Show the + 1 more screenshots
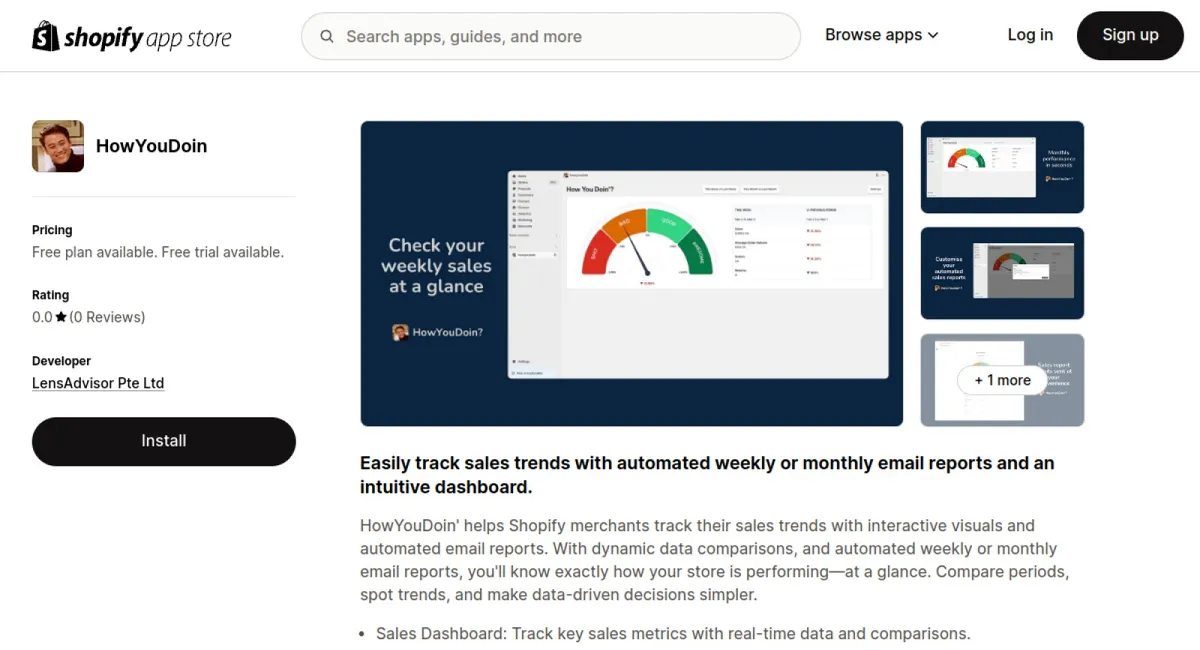1200x650 pixels. [1002, 380]
